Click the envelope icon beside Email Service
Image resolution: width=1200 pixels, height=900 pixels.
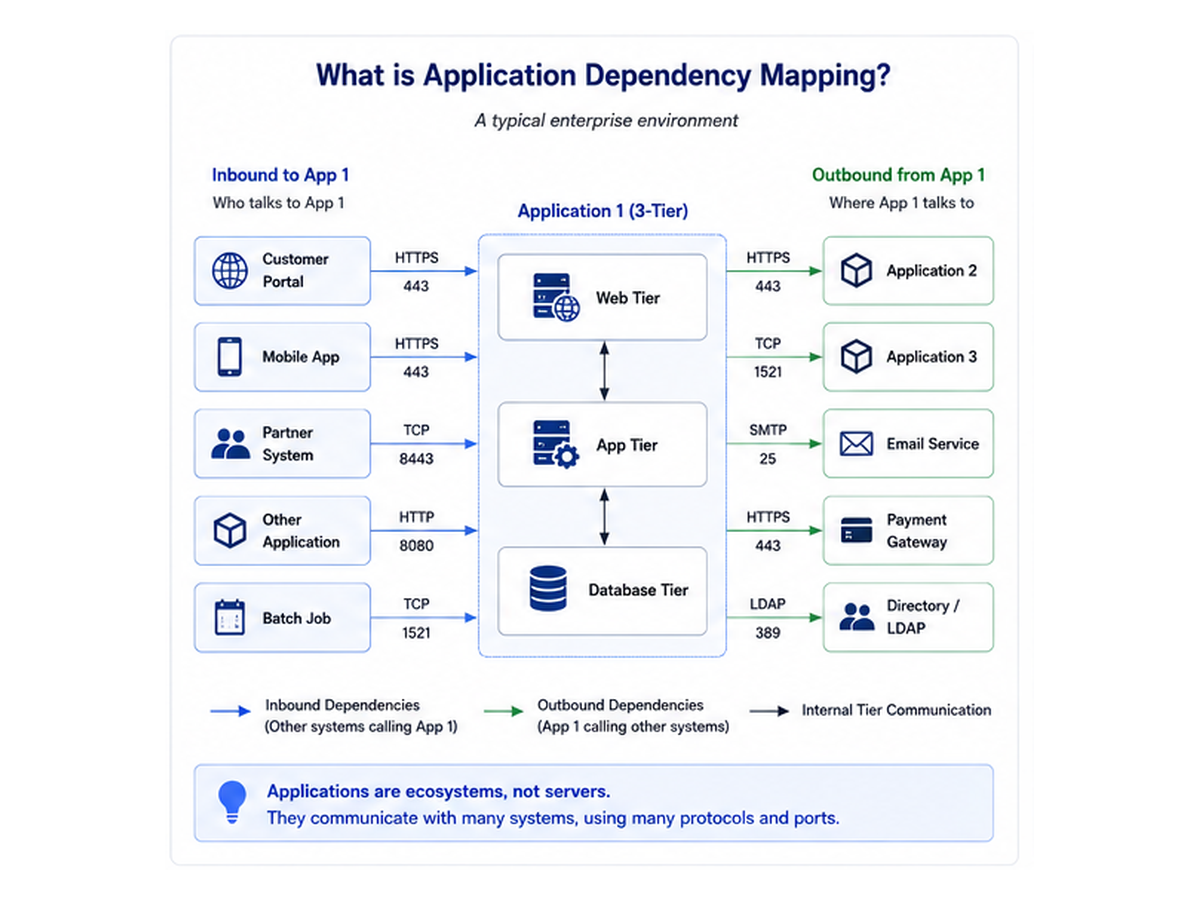point(857,444)
